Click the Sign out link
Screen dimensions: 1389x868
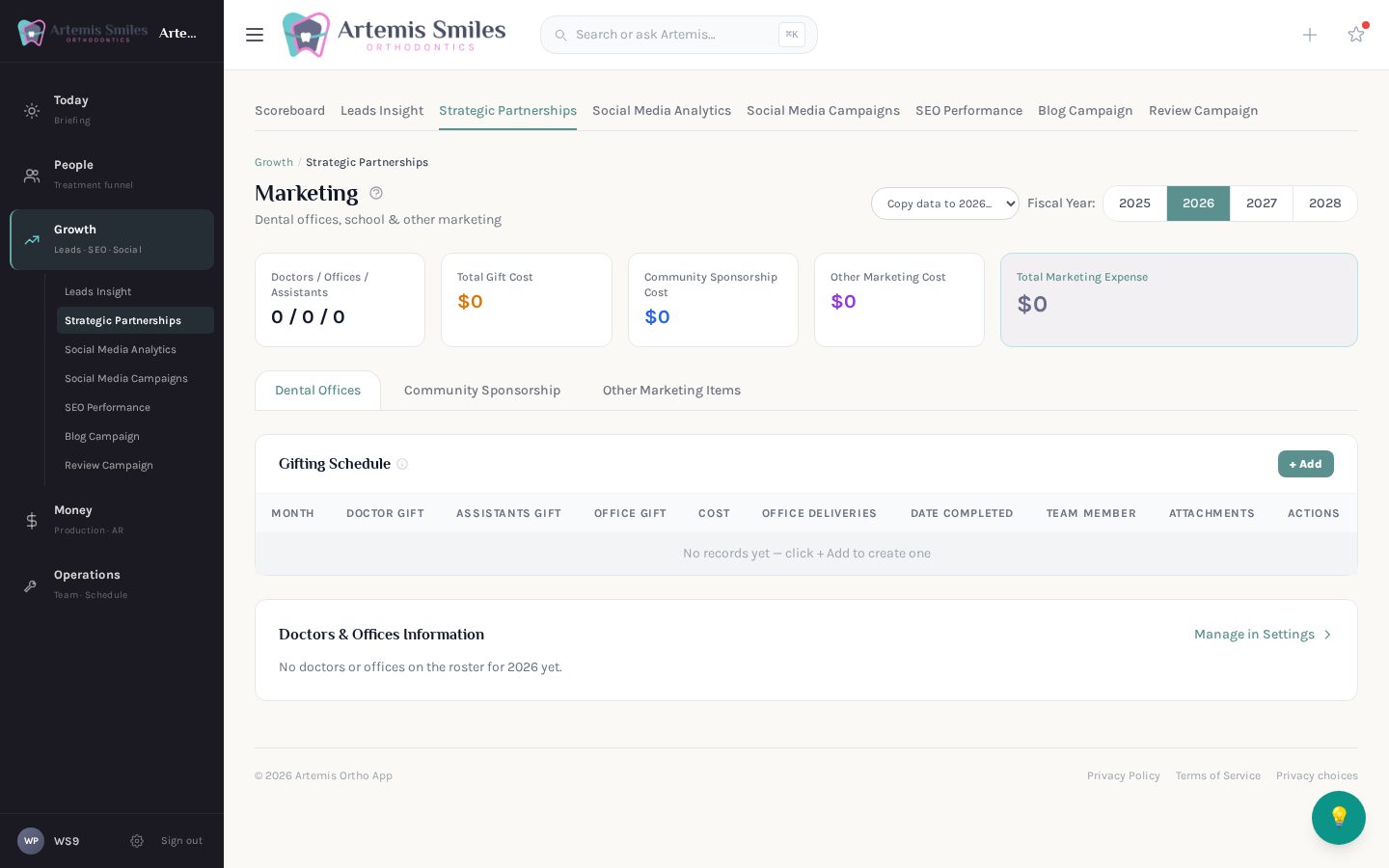coord(181,841)
